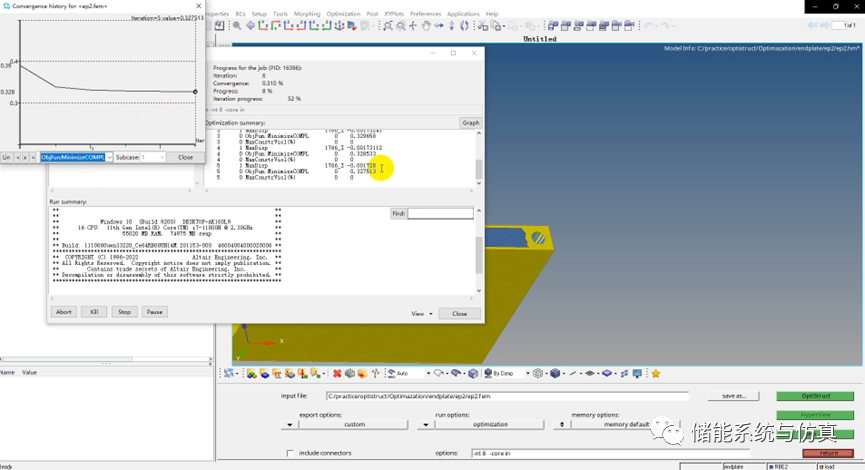Click the yellow star favorites icon
Viewport: 865px width, 470px height.
(x=655, y=373)
